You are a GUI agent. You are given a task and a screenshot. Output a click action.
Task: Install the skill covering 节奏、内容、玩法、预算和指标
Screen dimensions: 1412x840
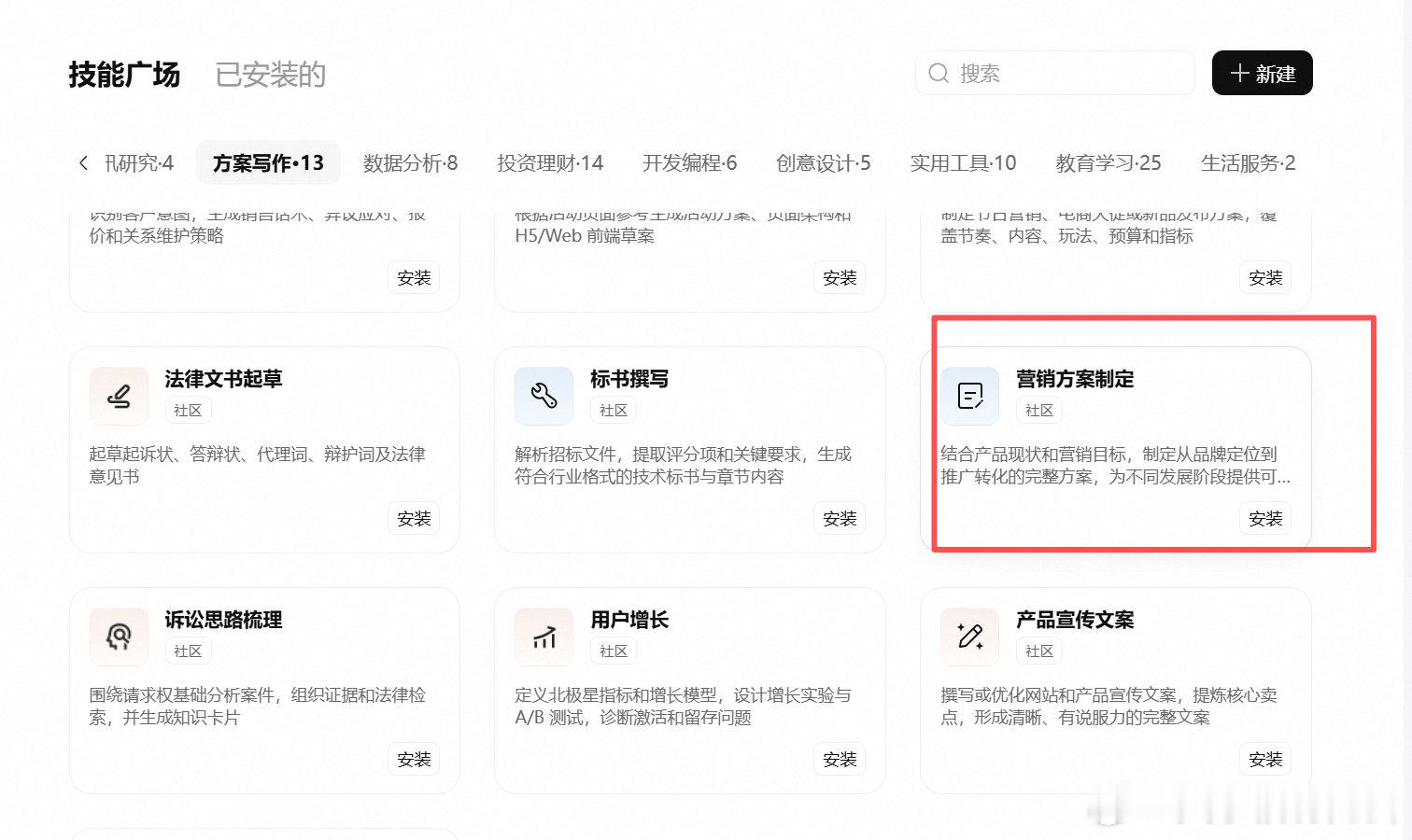tap(1265, 277)
